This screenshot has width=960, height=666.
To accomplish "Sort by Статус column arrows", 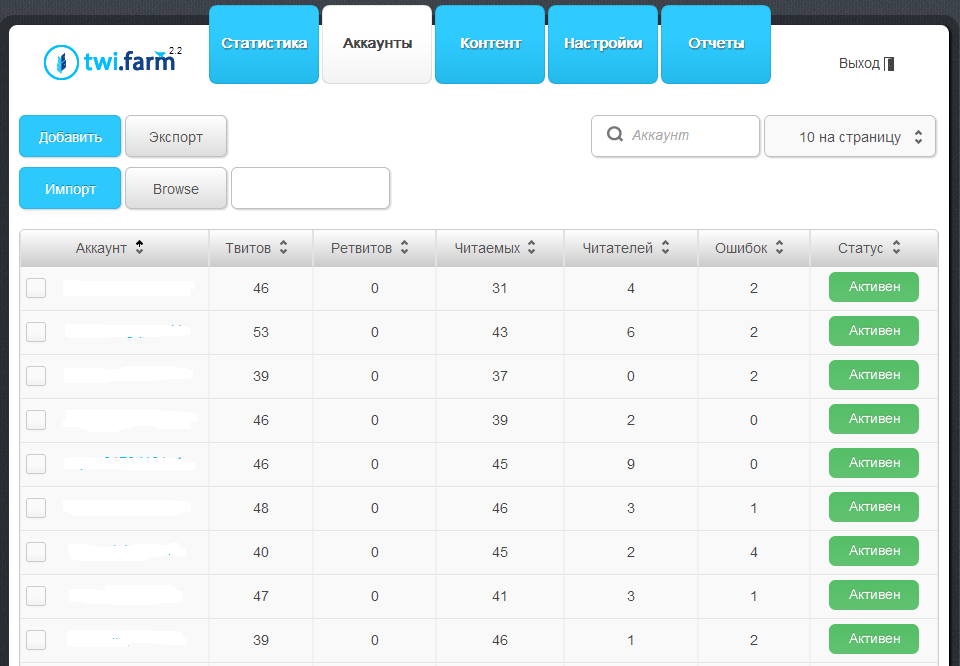I will 896,248.
